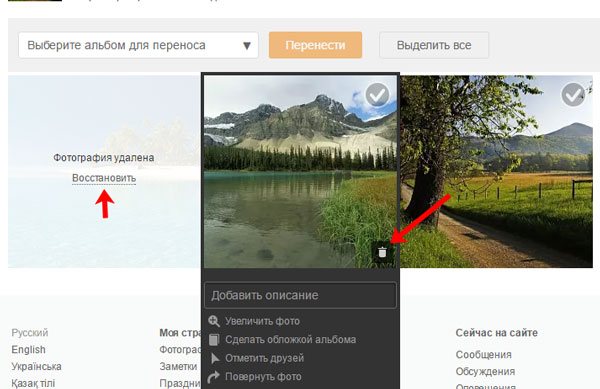This screenshot has height=389, width=600.
Task: Toggle the selection checkmark on the tree path photo
Action: (x=573, y=95)
